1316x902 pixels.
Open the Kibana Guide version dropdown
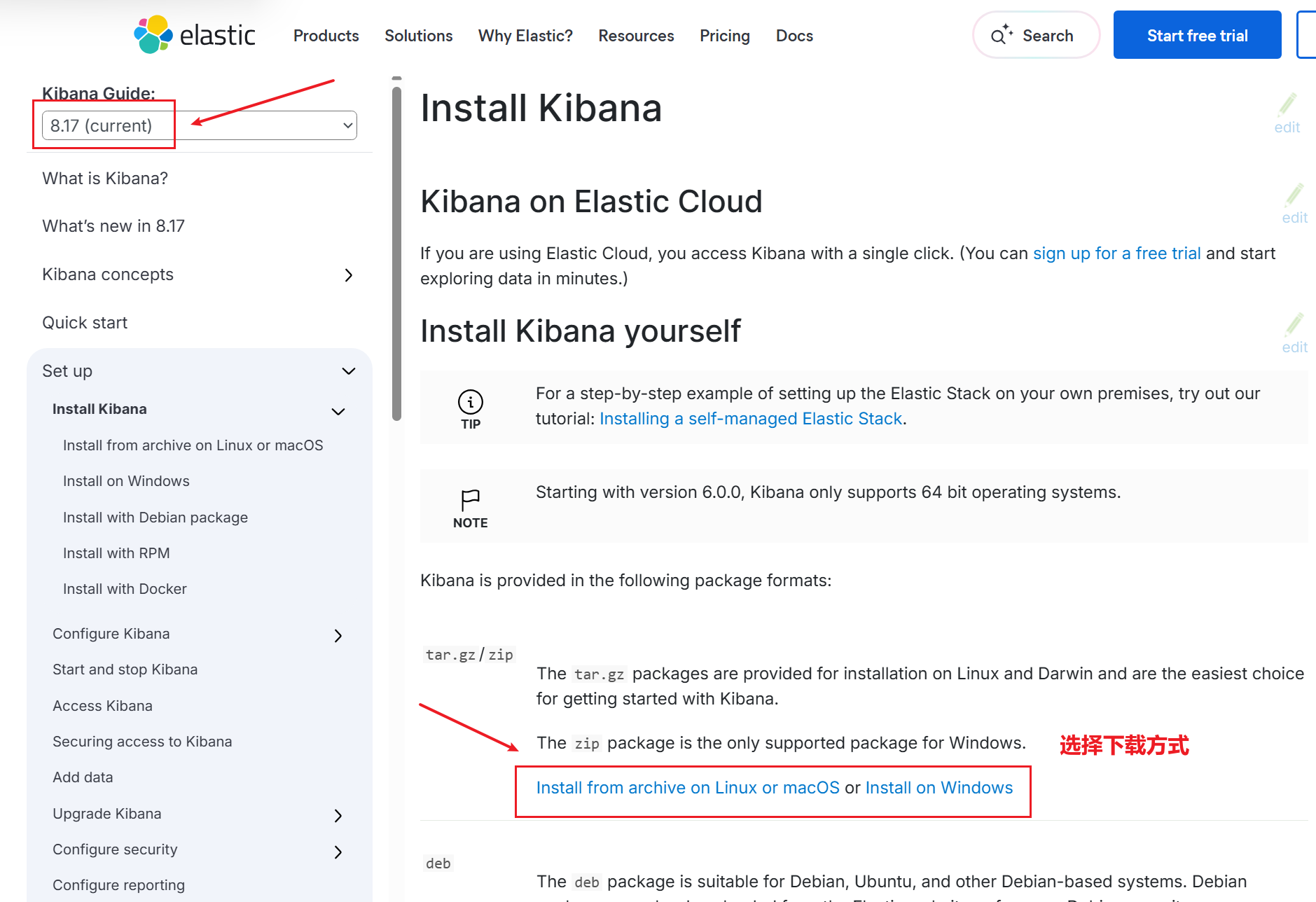coord(200,125)
